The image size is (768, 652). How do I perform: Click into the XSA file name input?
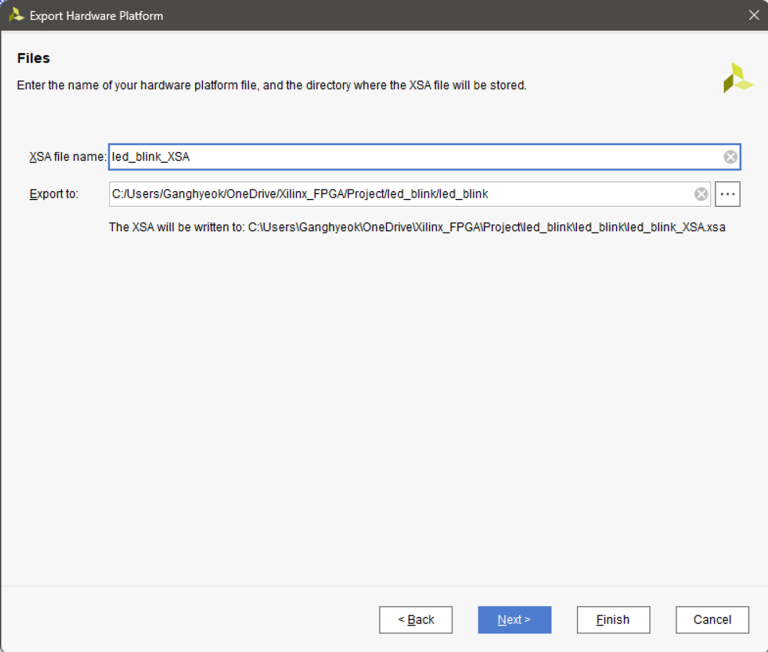[x=424, y=157]
